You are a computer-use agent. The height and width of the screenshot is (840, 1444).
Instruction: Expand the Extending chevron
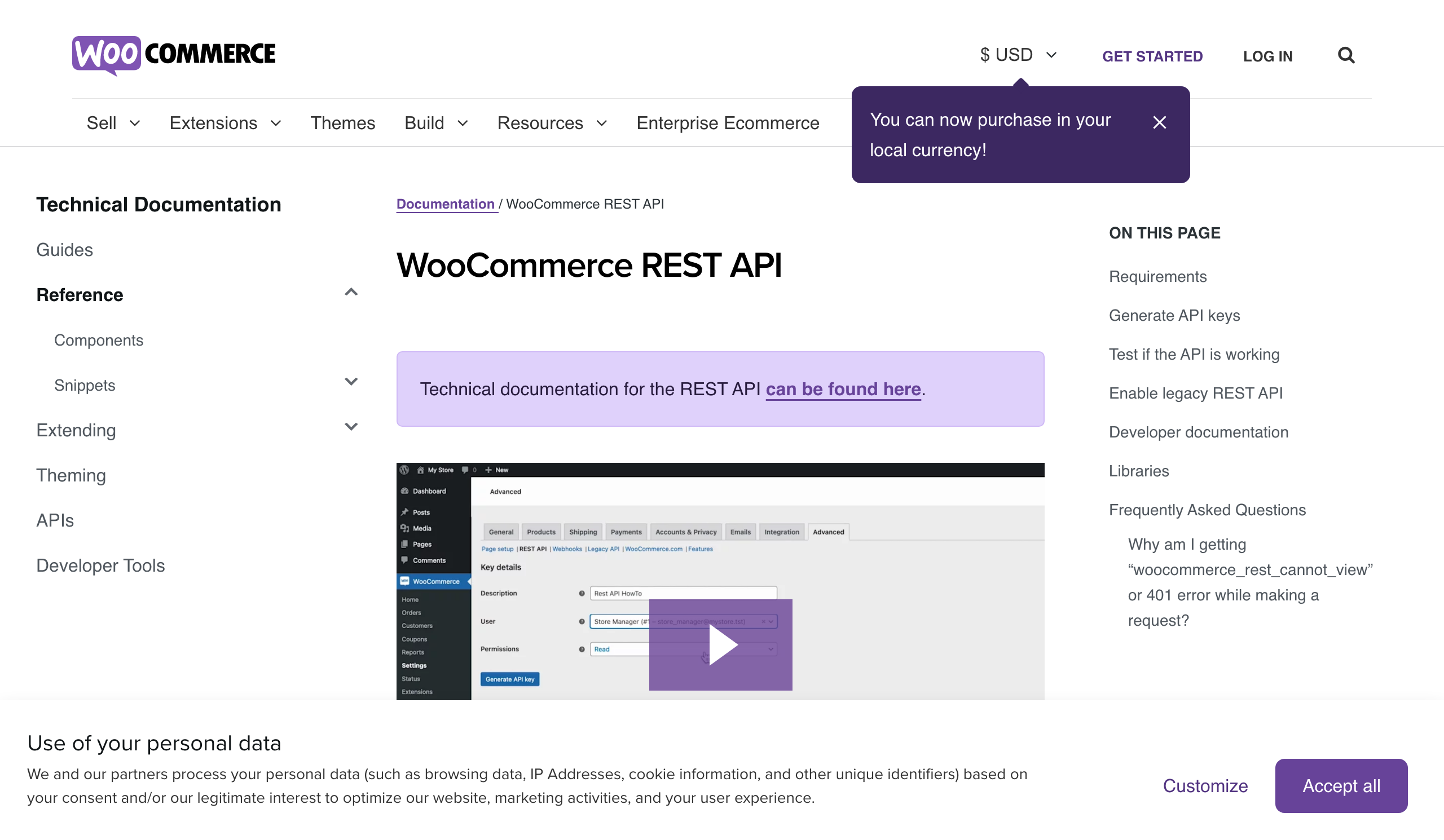pos(351,427)
